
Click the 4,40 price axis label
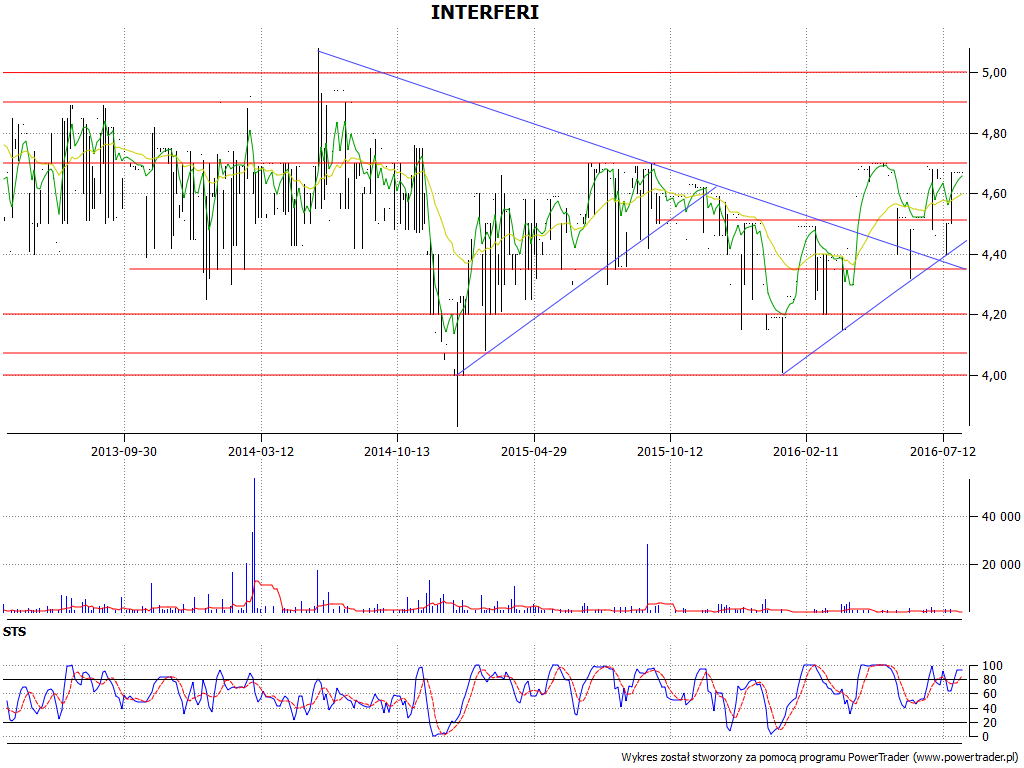pyautogui.click(x=994, y=255)
